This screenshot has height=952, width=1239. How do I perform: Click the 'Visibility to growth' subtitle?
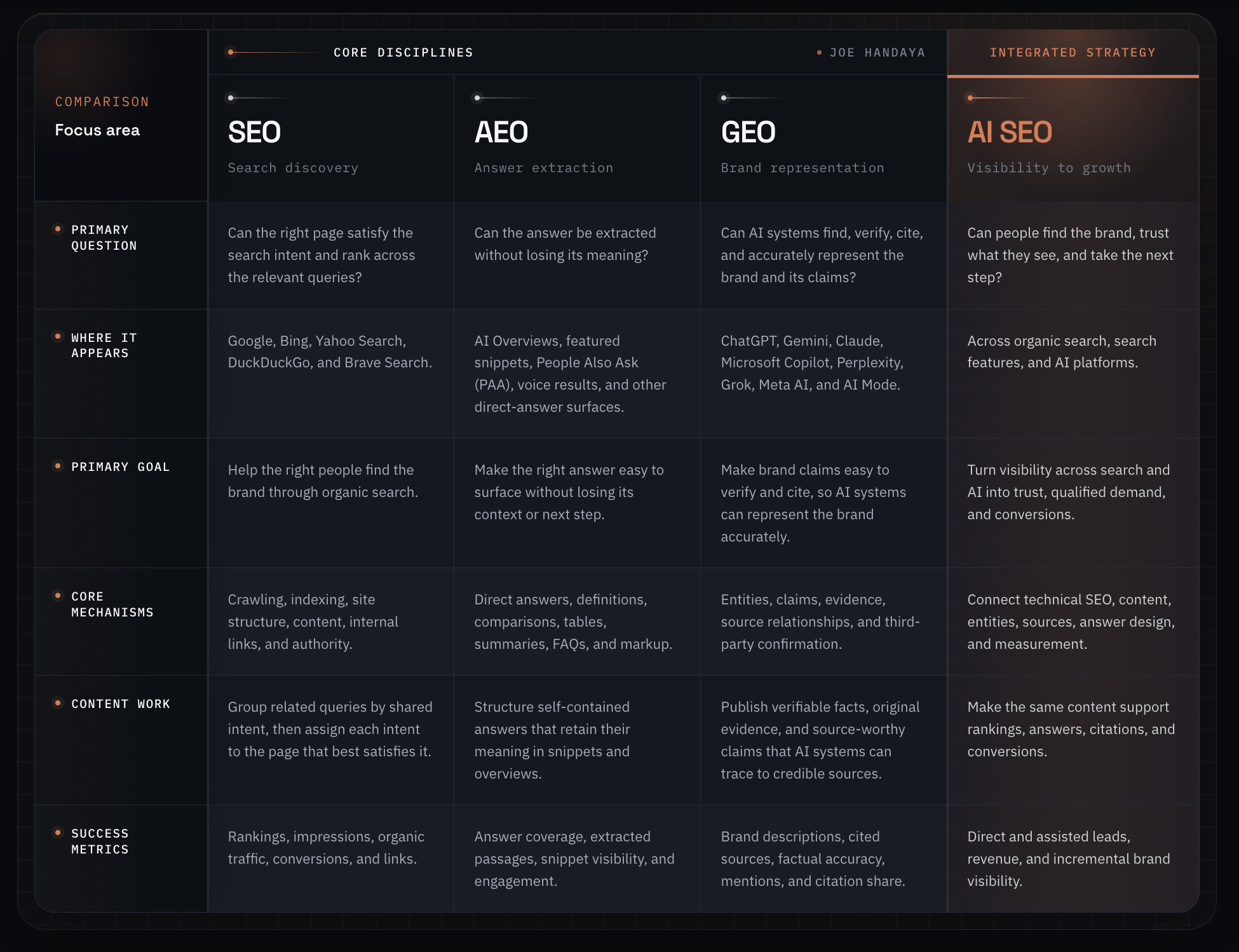pyautogui.click(x=1049, y=168)
